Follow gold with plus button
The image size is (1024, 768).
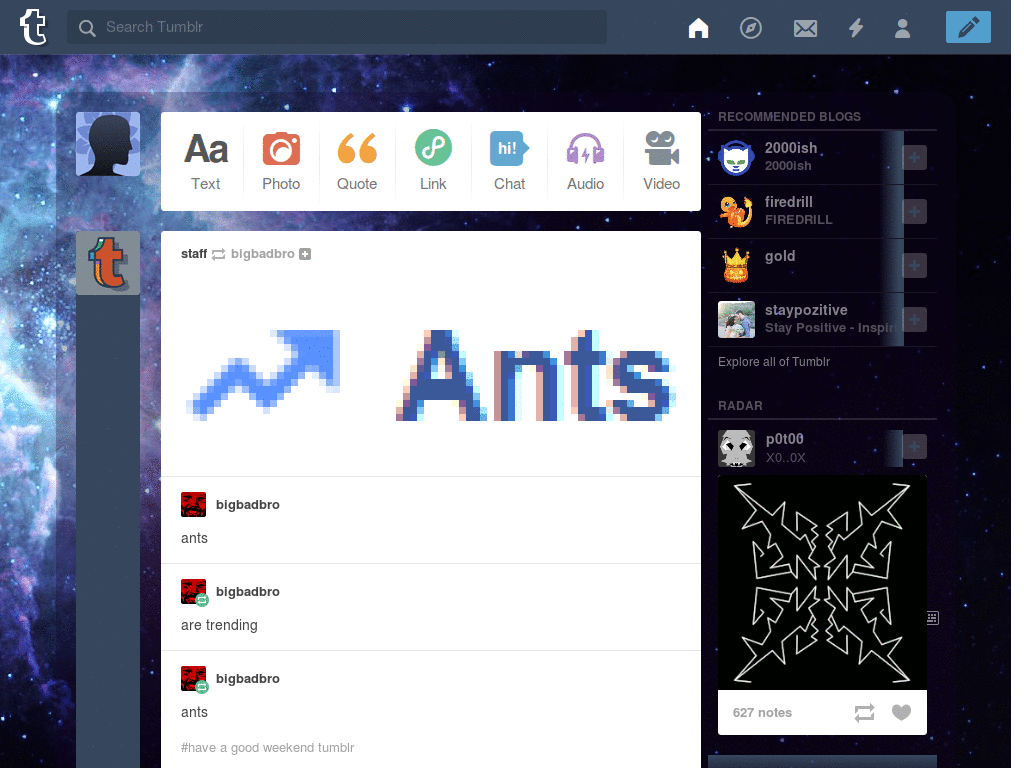click(914, 265)
